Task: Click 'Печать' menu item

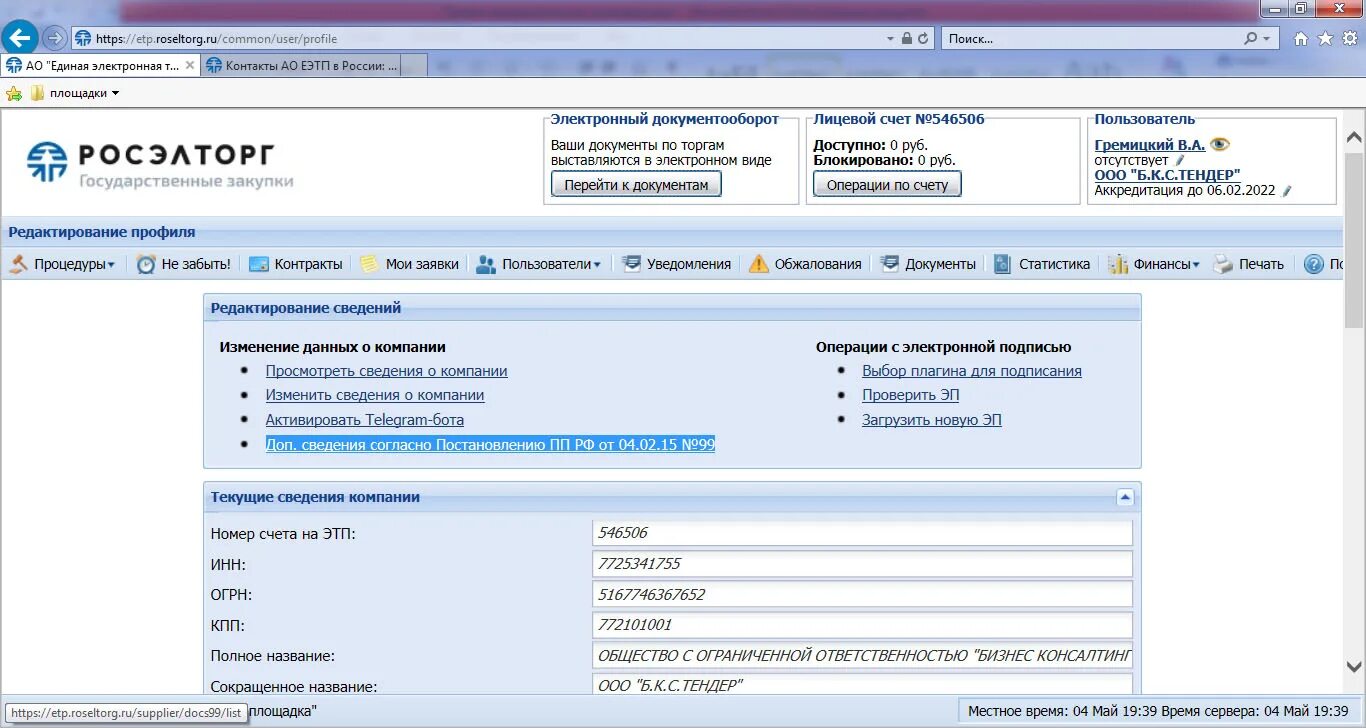Action: coord(1261,264)
